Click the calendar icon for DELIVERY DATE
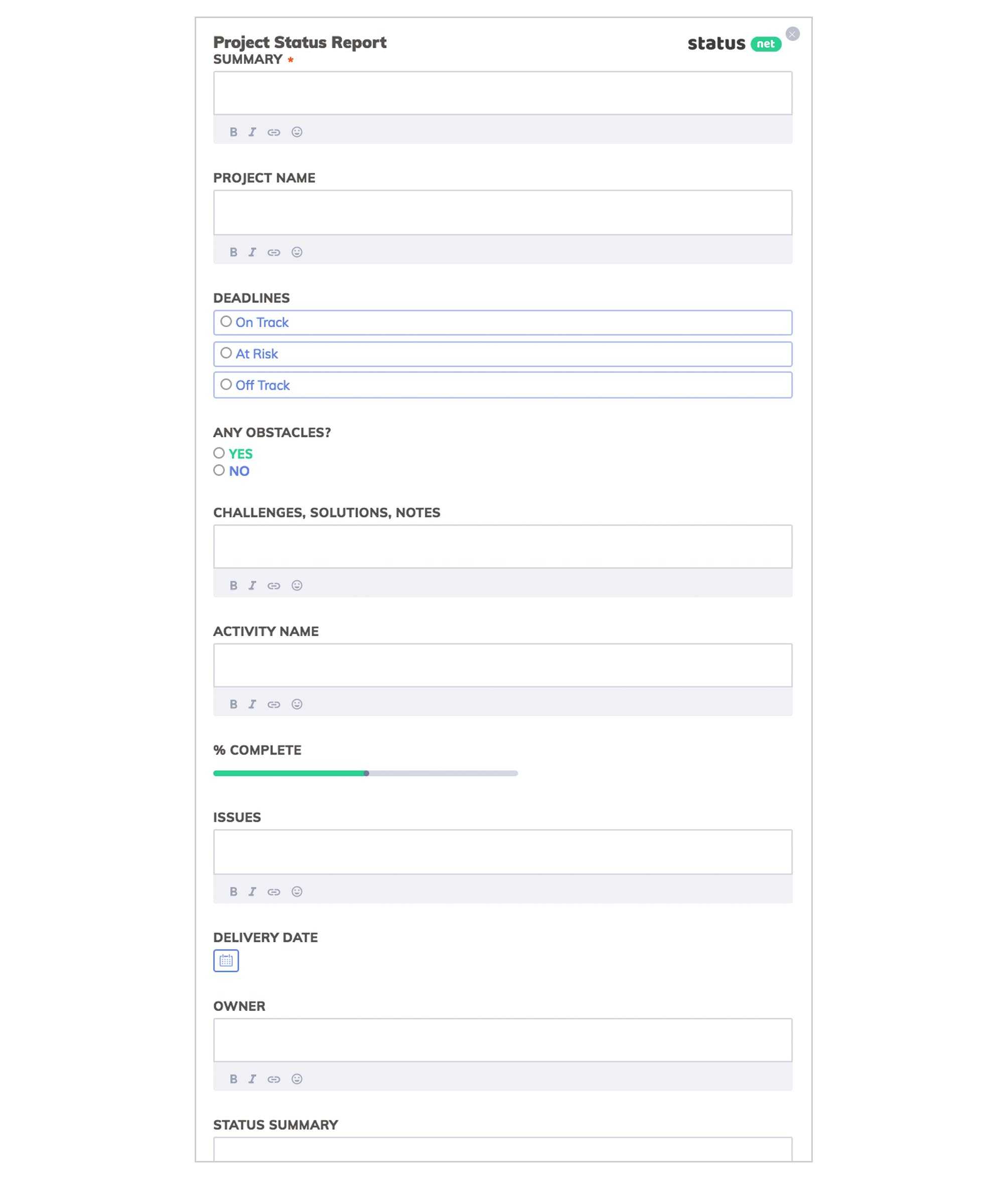The width and height of the screenshot is (1008, 1179). (x=225, y=960)
